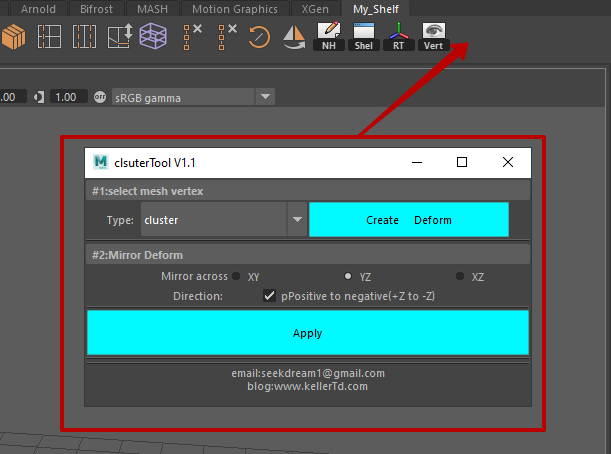
Task: Maximize the clsuterTool V1.1 window
Action: pos(462,162)
